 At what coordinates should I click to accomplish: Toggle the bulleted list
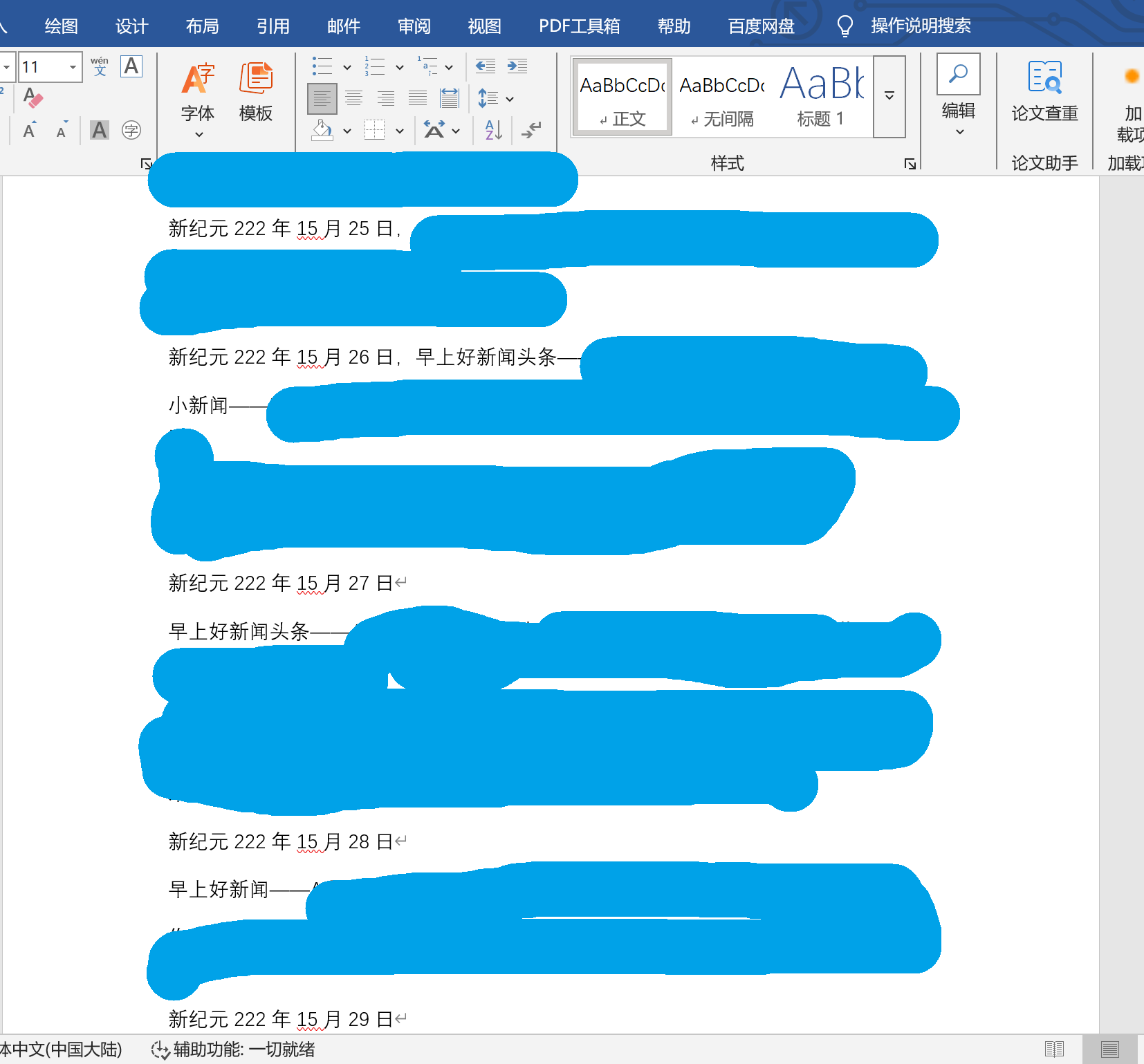coord(322,66)
